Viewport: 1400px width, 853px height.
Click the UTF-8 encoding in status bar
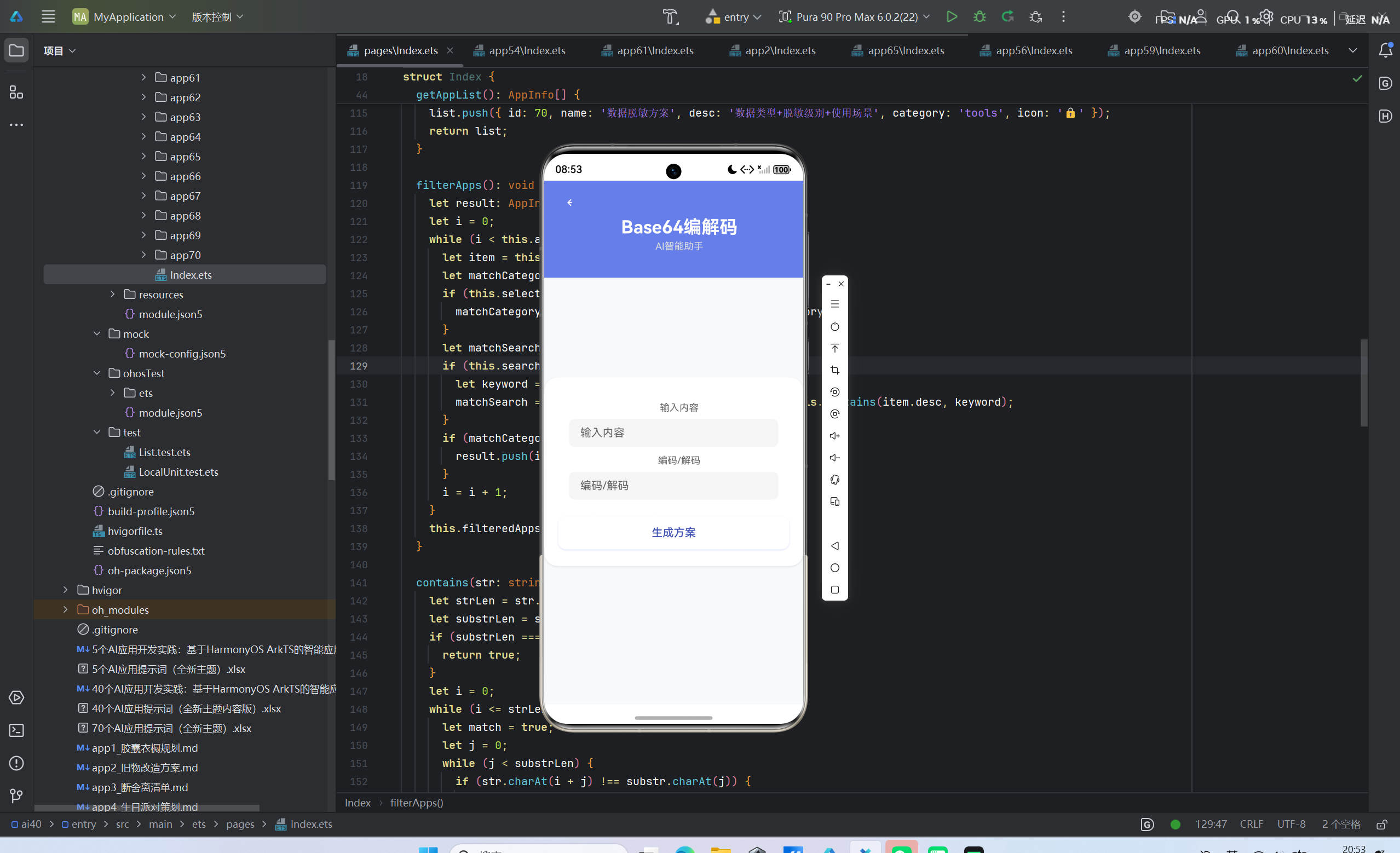point(1291,825)
